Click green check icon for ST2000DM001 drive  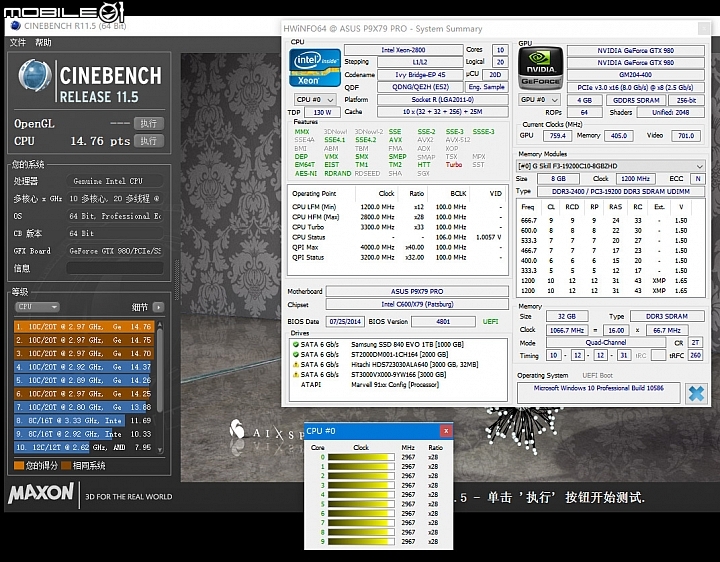(x=296, y=354)
